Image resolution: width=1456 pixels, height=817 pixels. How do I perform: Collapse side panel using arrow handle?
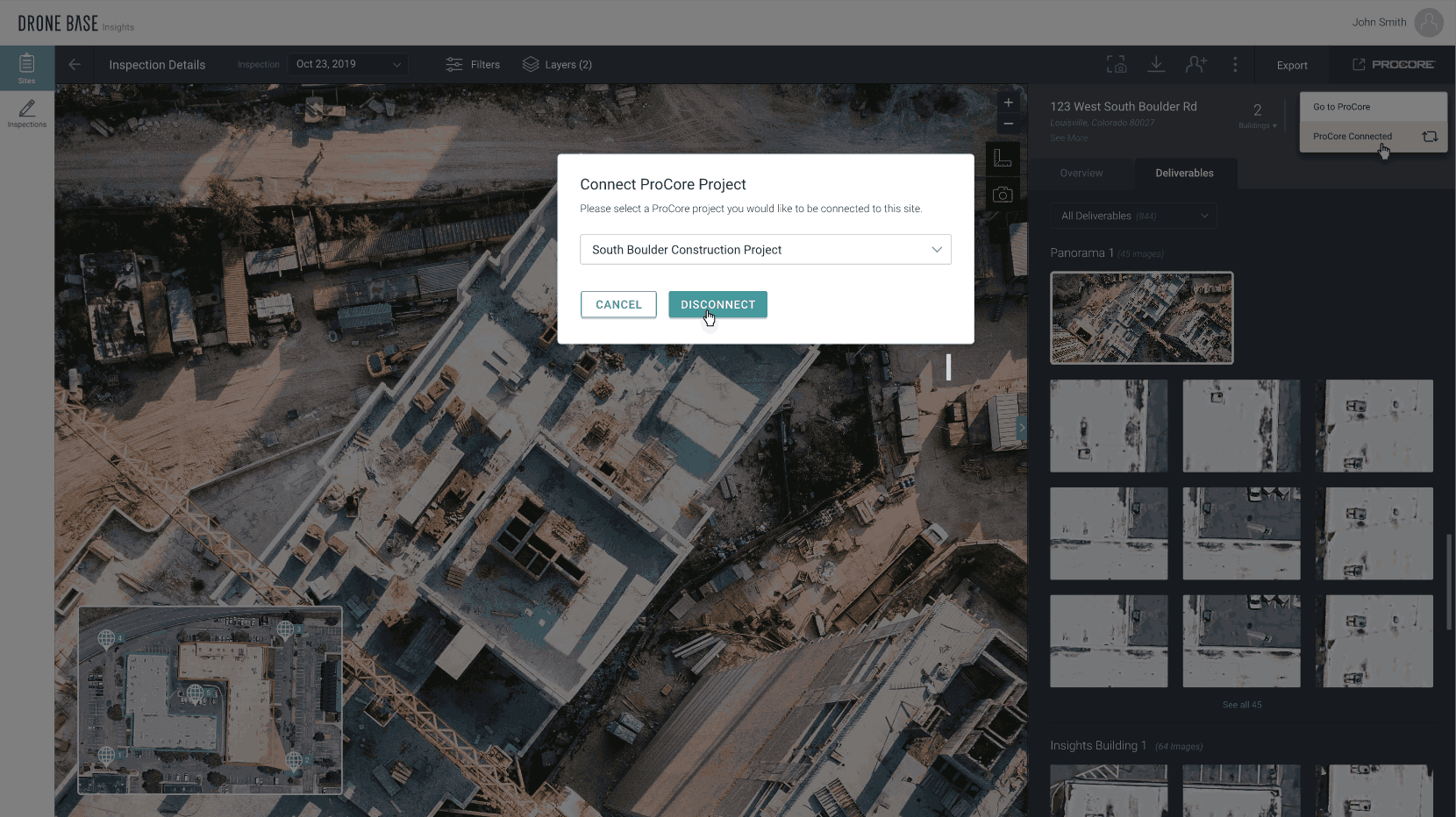(x=1022, y=428)
